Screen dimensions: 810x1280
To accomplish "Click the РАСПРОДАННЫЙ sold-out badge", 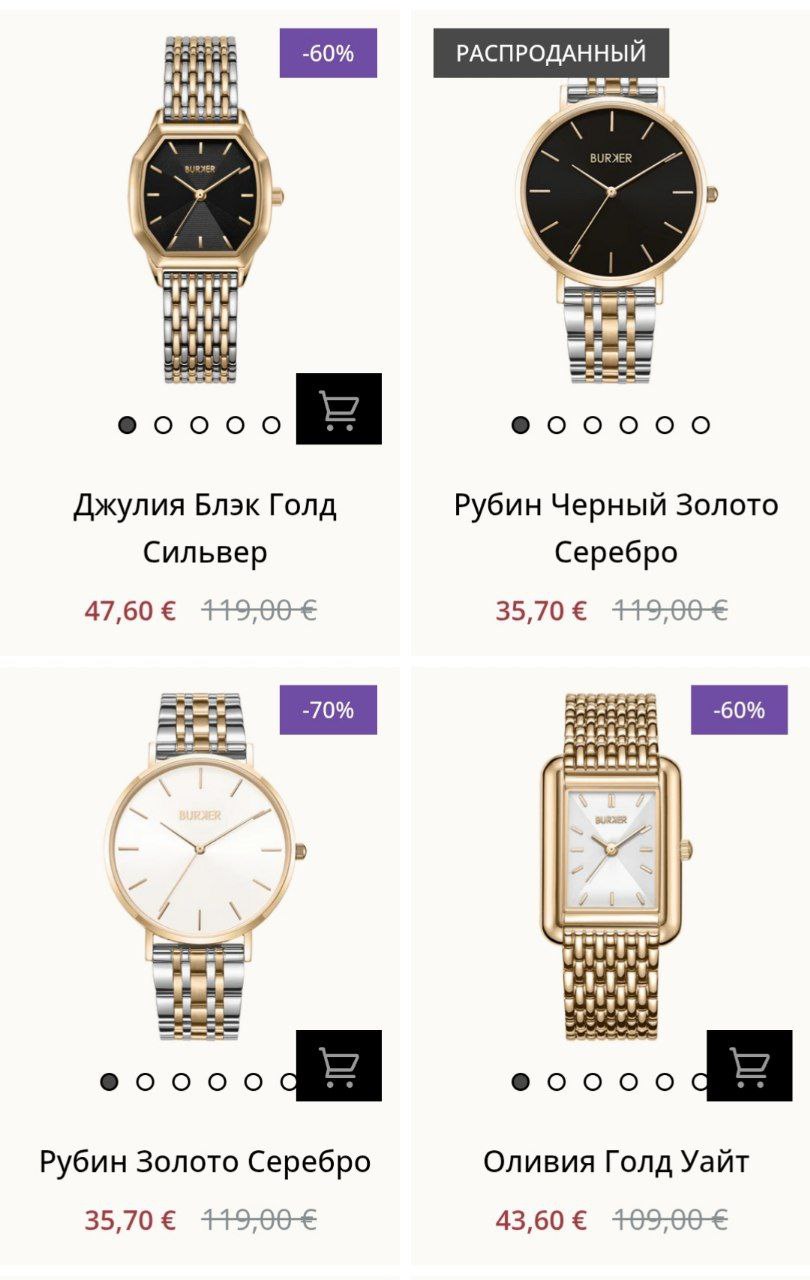I will 551,53.
